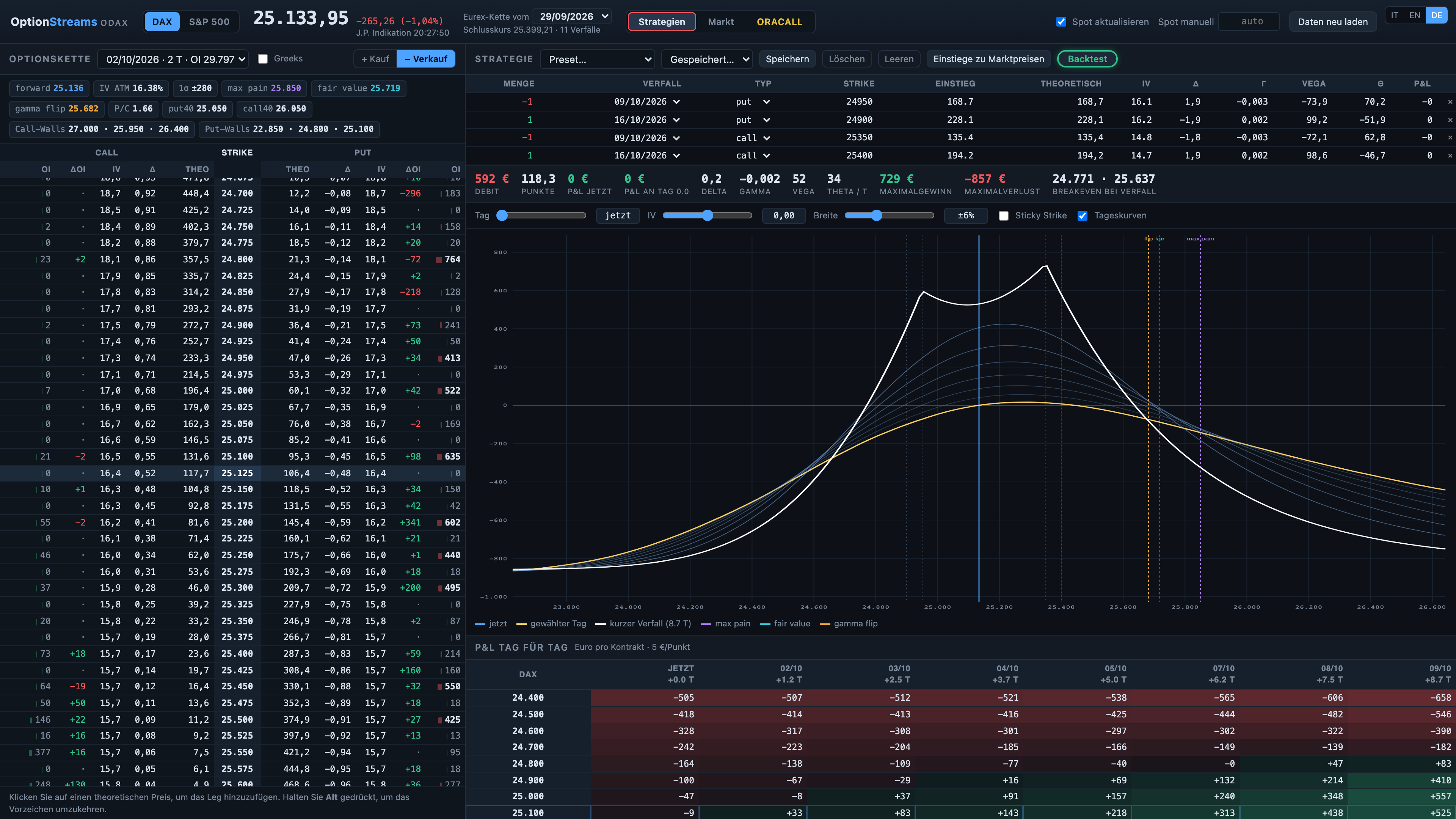The image size is (1456, 819).
Task: Adjust the Breite slider
Action: tap(889, 215)
